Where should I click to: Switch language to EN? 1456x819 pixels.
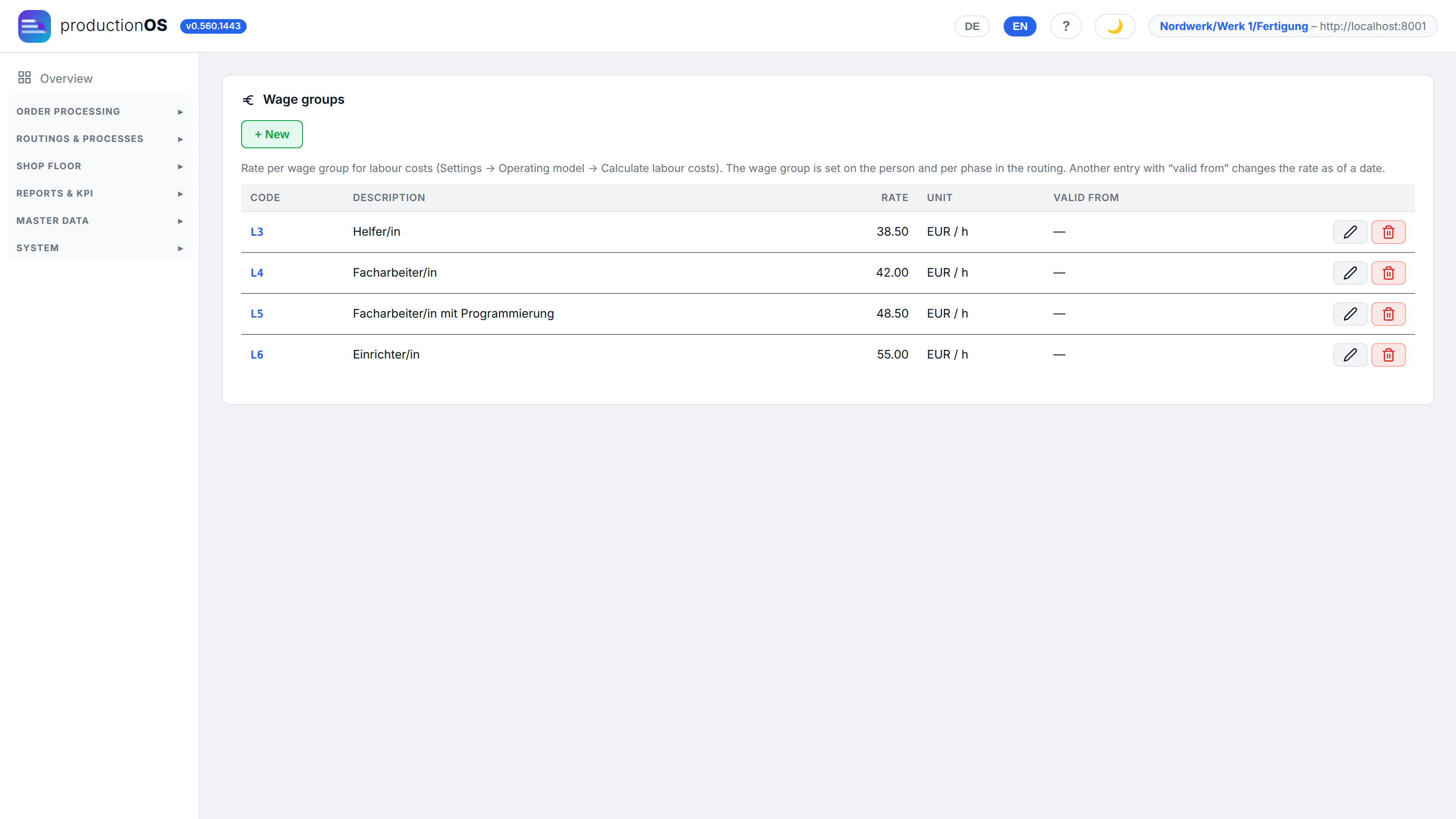click(1020, 26)
